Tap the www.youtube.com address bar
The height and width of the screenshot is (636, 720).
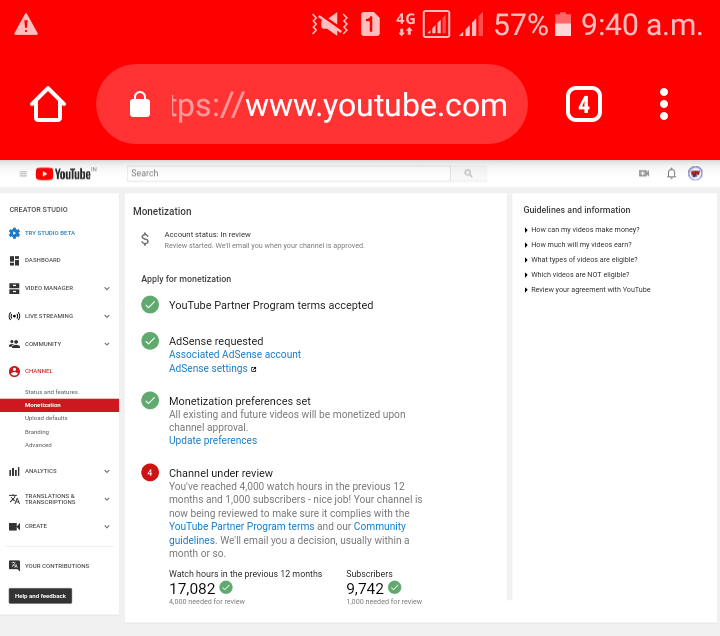point(312,104)
